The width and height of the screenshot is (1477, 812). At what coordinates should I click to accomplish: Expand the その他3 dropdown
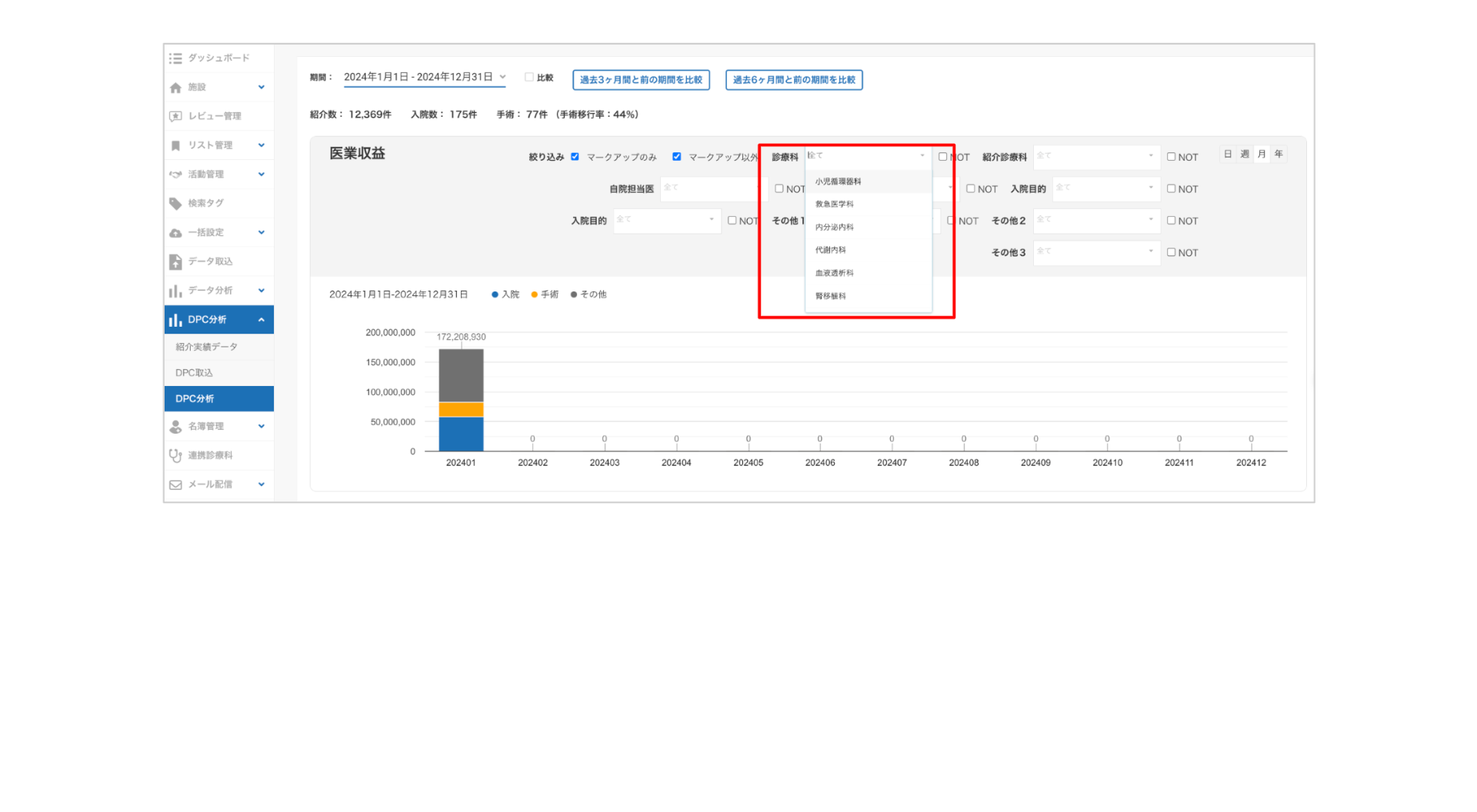click(x=1095, y=252)
